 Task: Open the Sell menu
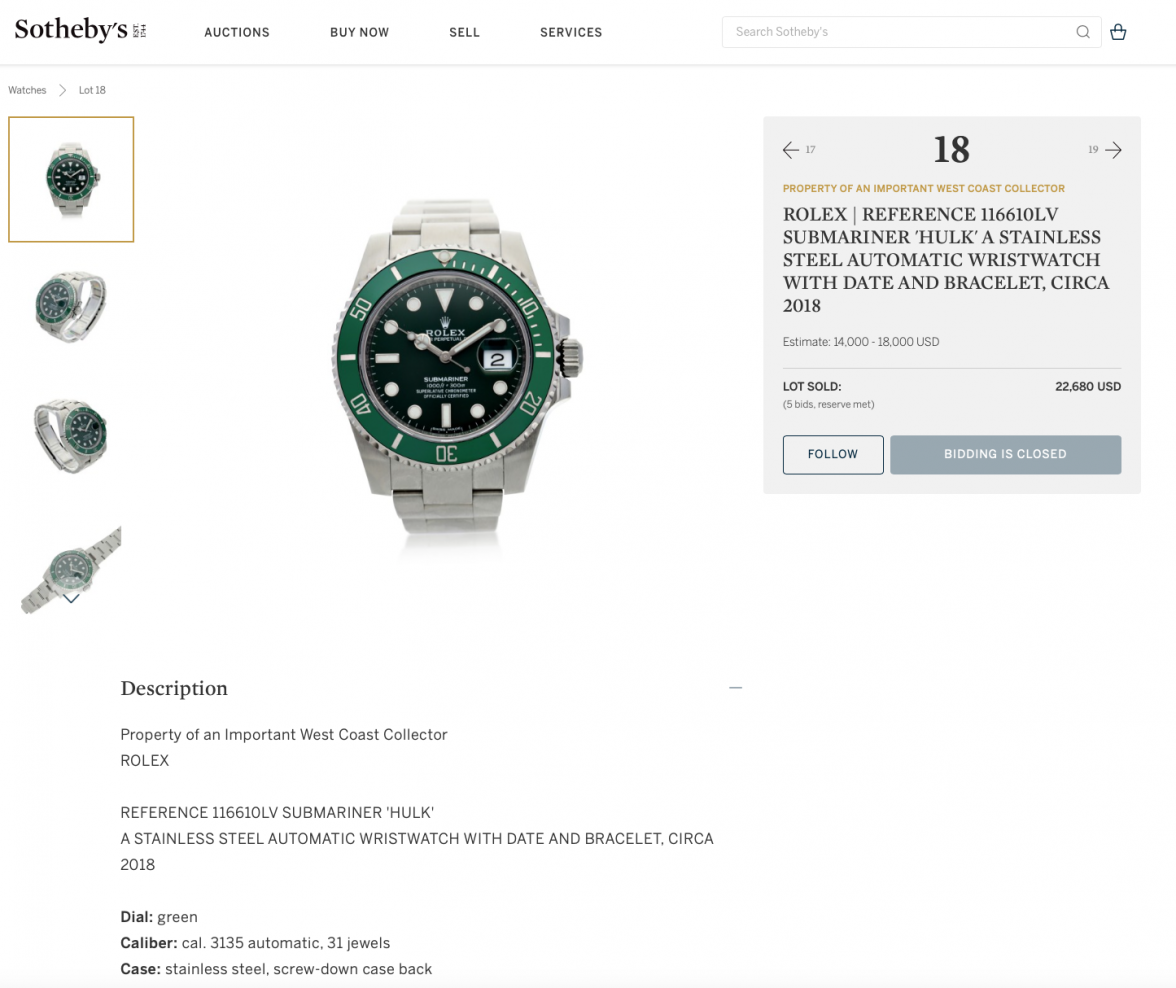[x=464, y=32]
